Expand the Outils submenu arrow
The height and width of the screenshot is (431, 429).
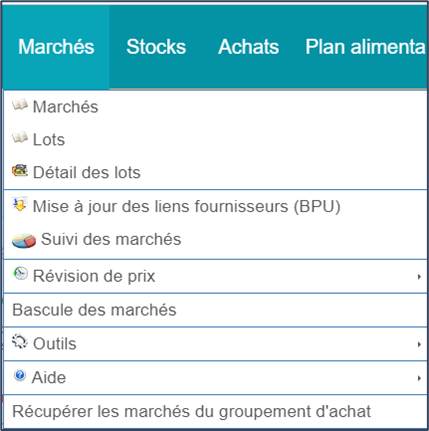click(x=419, y=344)
